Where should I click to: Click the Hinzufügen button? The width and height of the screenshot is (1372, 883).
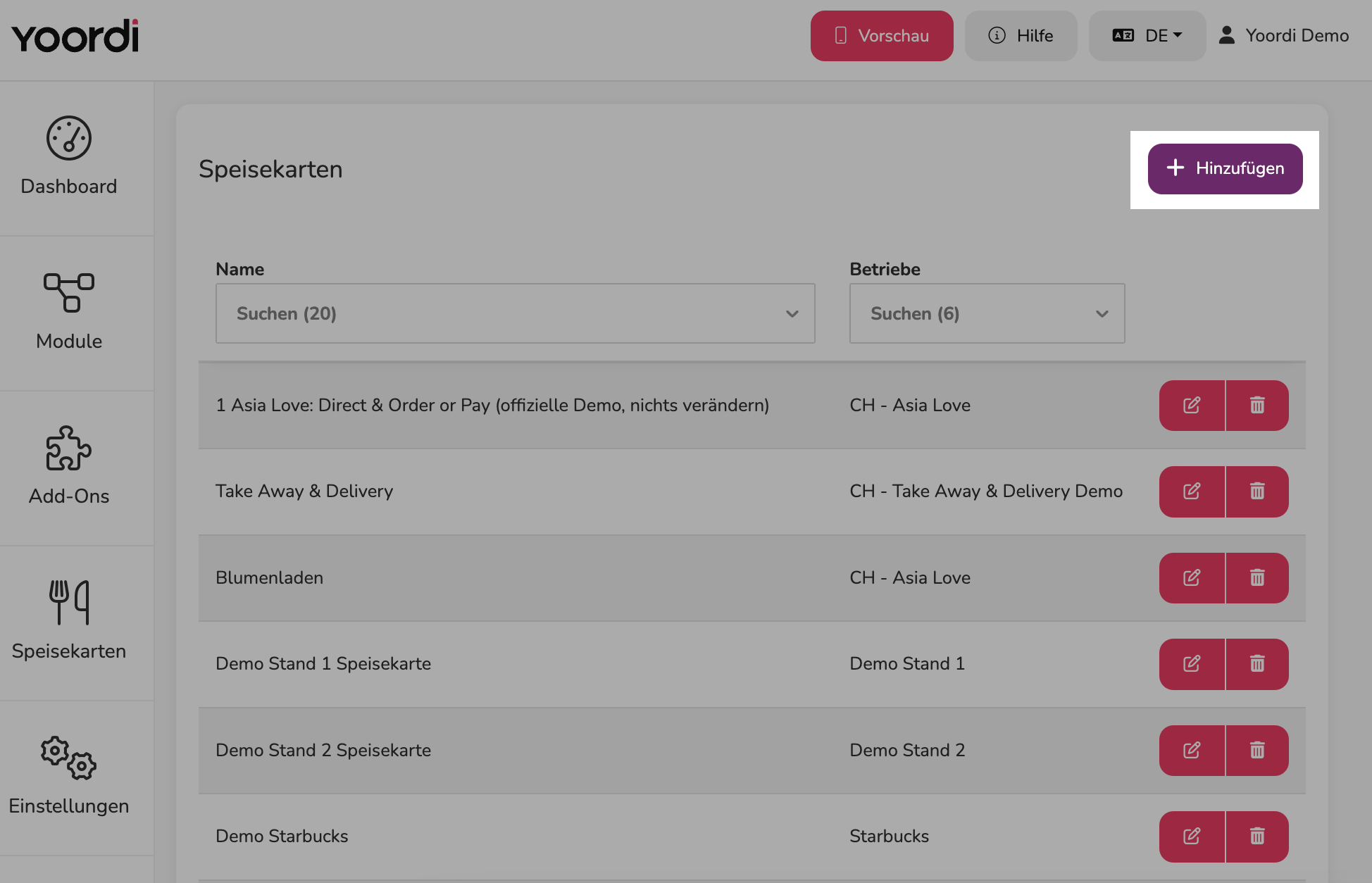pyautogui.click(x=1226, y=169)
